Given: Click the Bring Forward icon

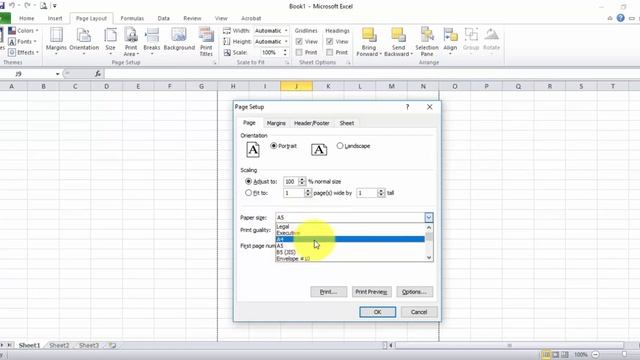Looking at the screenshot, I should tap(369, 41).
